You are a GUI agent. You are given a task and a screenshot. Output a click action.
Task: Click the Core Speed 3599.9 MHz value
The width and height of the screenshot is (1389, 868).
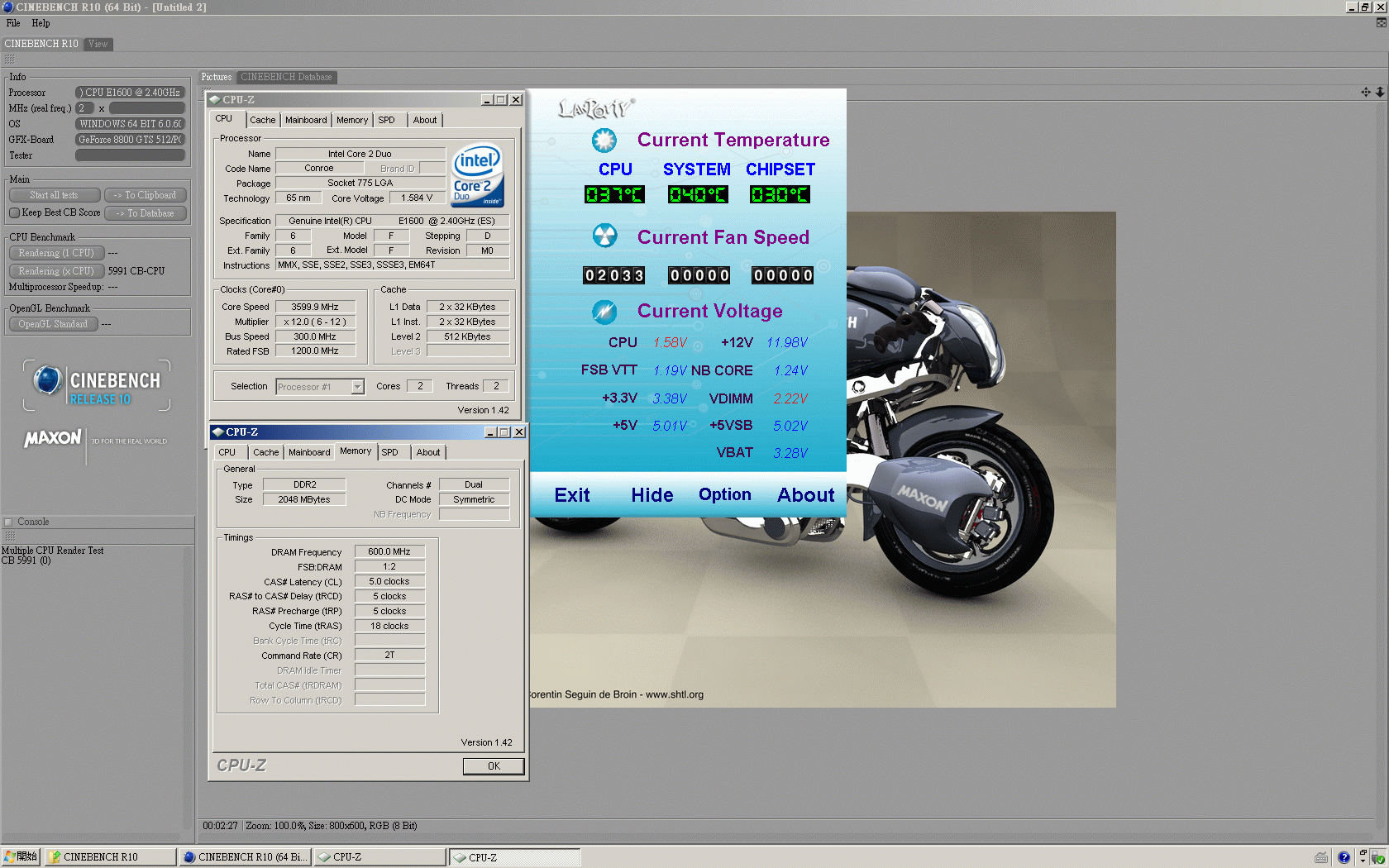(x=315, y=307)
